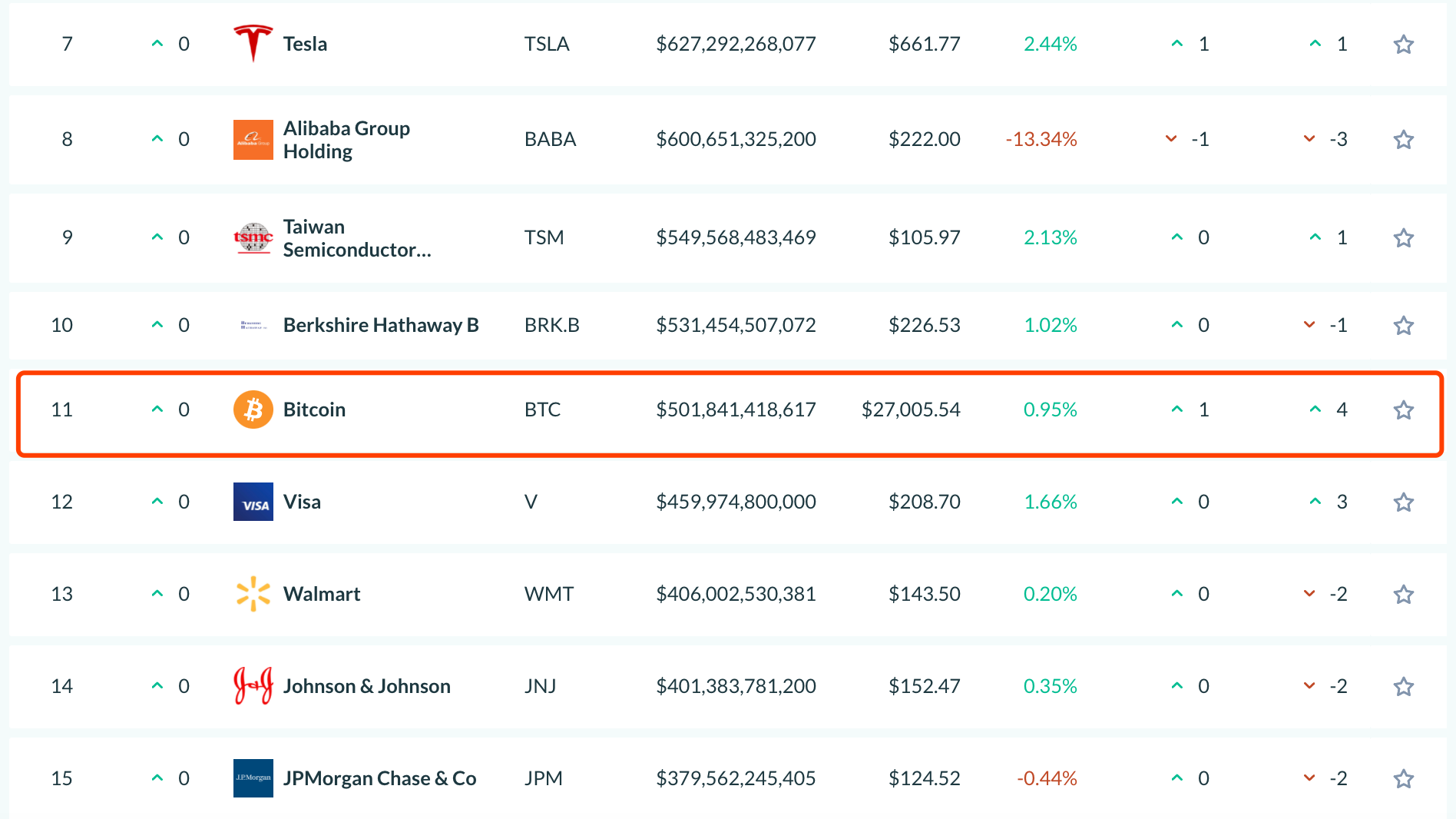Click Bitcoin's green up arrow before 4

(1315, 409)
